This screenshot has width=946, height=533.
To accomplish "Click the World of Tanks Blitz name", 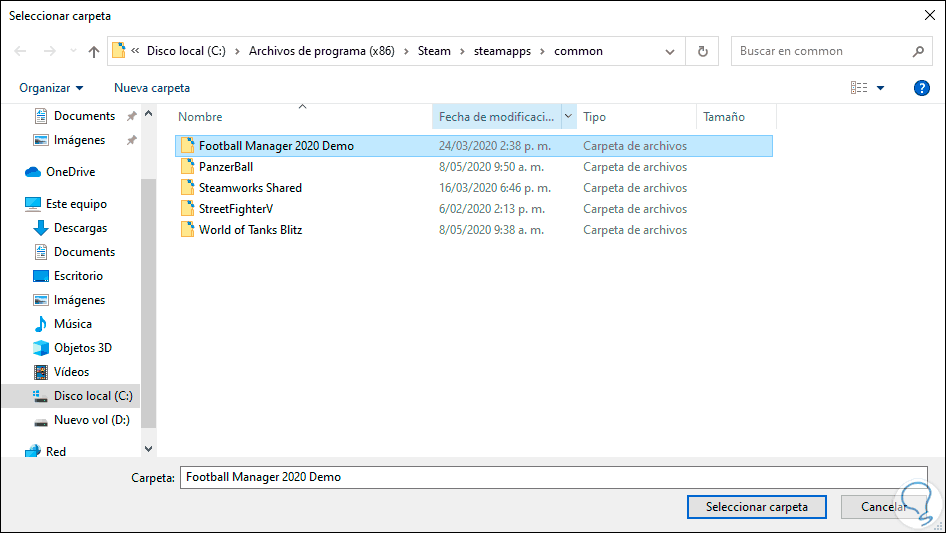I will (250, 229).
